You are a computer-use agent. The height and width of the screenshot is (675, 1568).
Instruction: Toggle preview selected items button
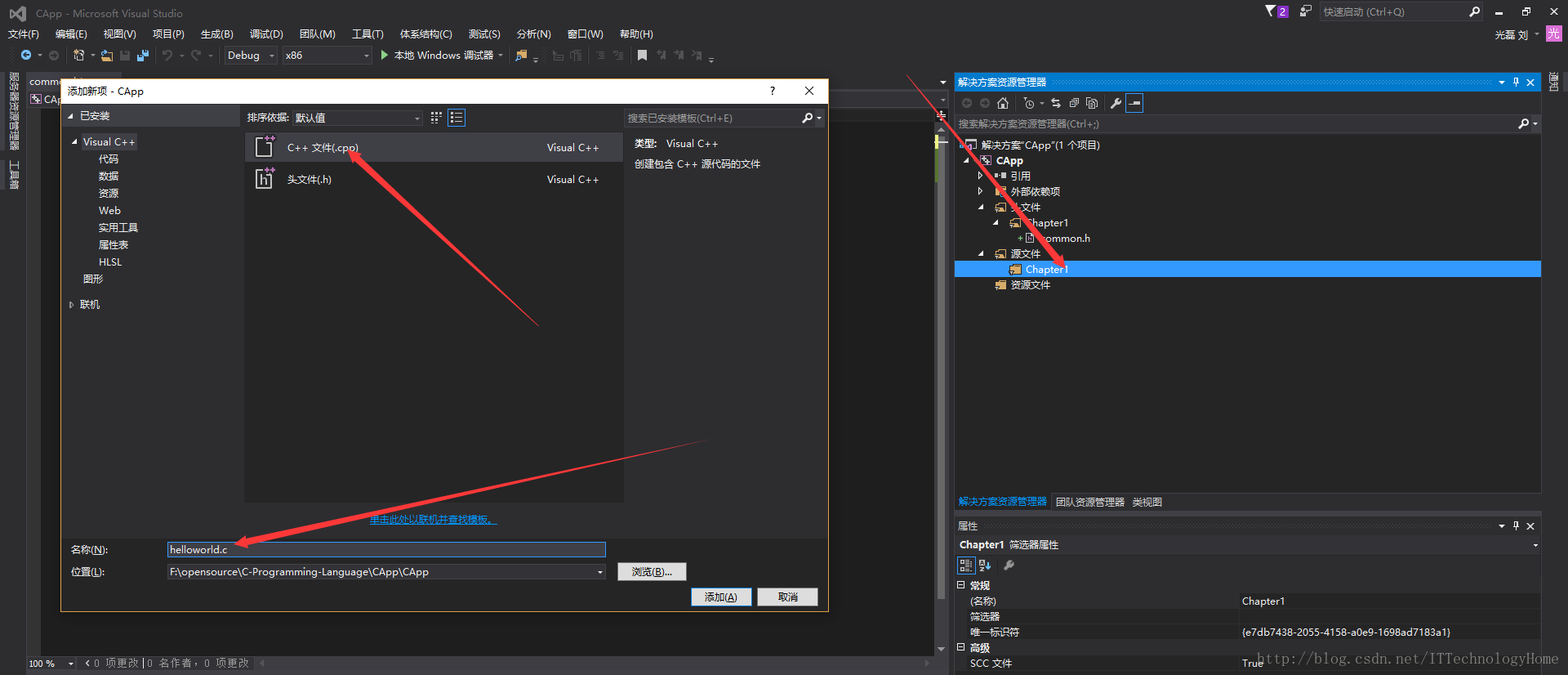1134,103
